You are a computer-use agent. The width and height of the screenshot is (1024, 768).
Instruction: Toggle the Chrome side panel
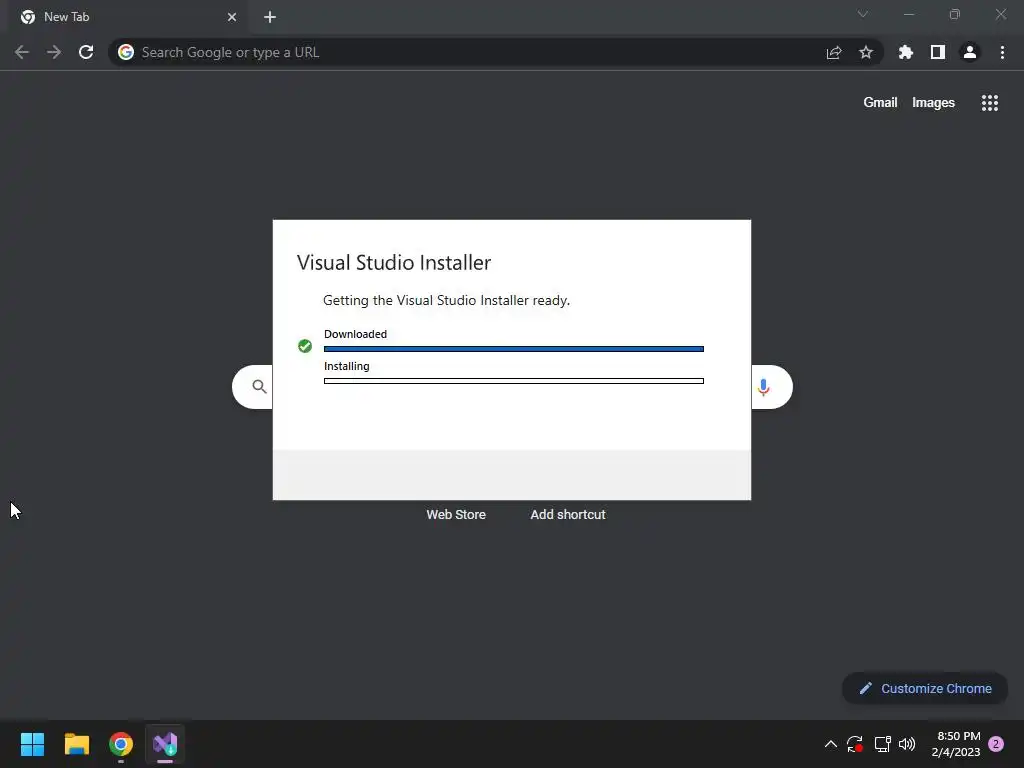(938, 52)
